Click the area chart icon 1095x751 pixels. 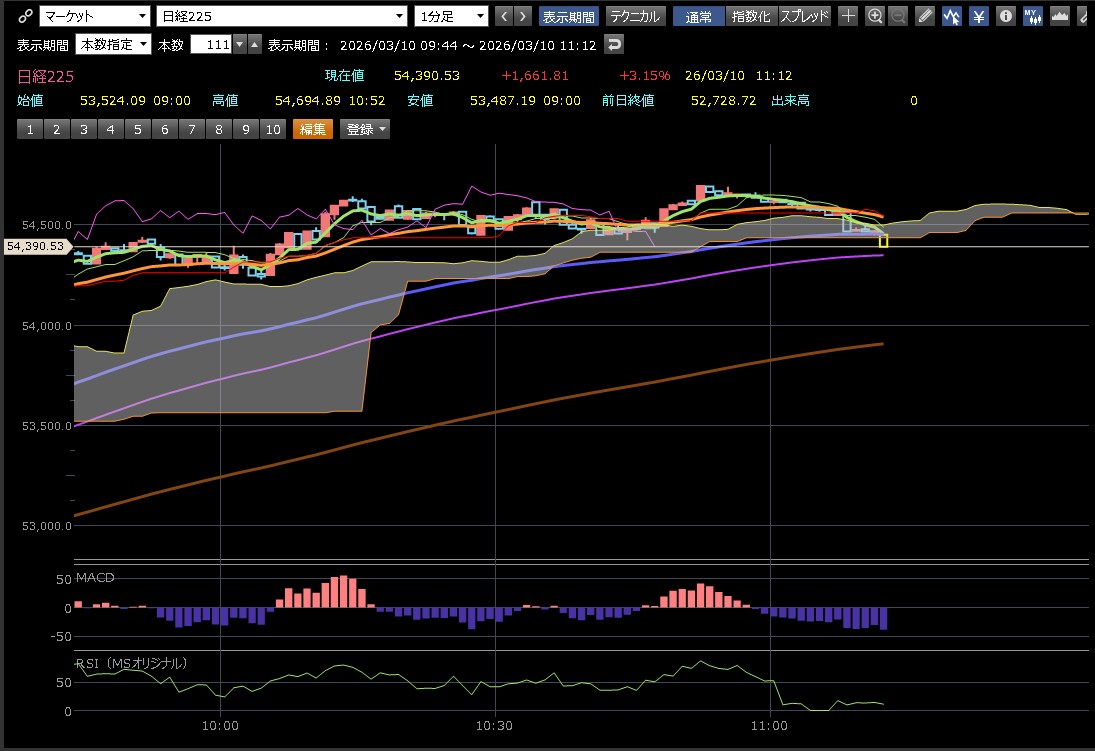point(1060,16)
